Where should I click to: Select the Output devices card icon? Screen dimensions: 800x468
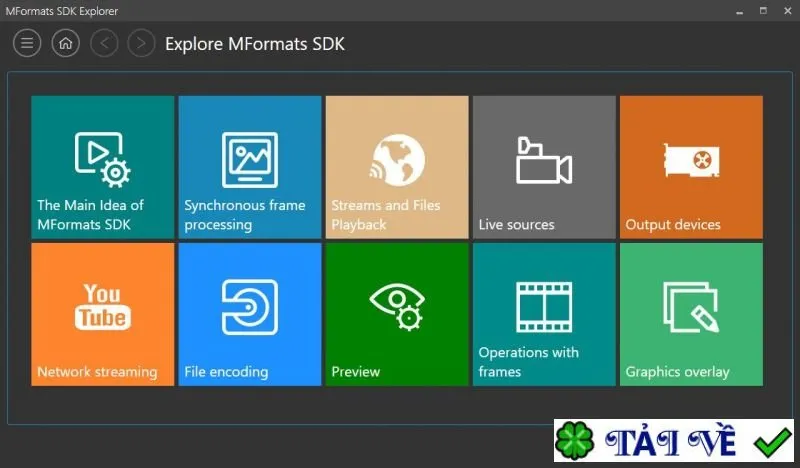pyautogui.click(x=691, y=160)
